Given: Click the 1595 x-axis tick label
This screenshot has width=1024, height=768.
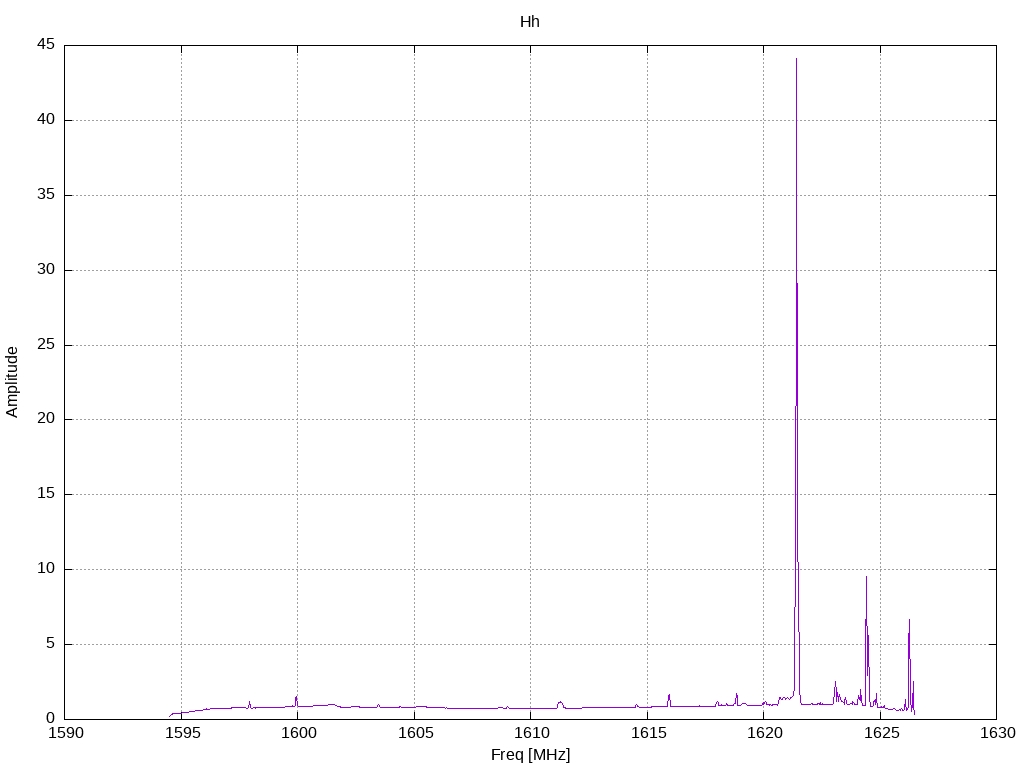Looking at the screenshot, I should tap(182, 733).
